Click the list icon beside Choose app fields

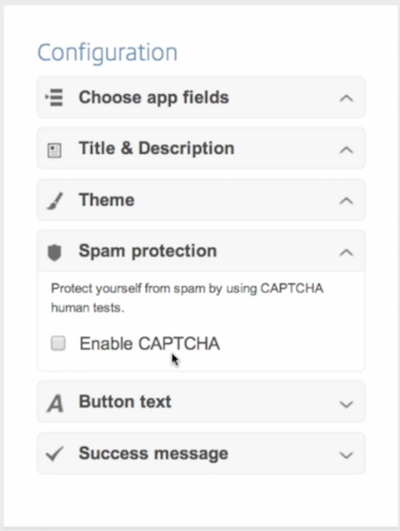pos(54,98)
